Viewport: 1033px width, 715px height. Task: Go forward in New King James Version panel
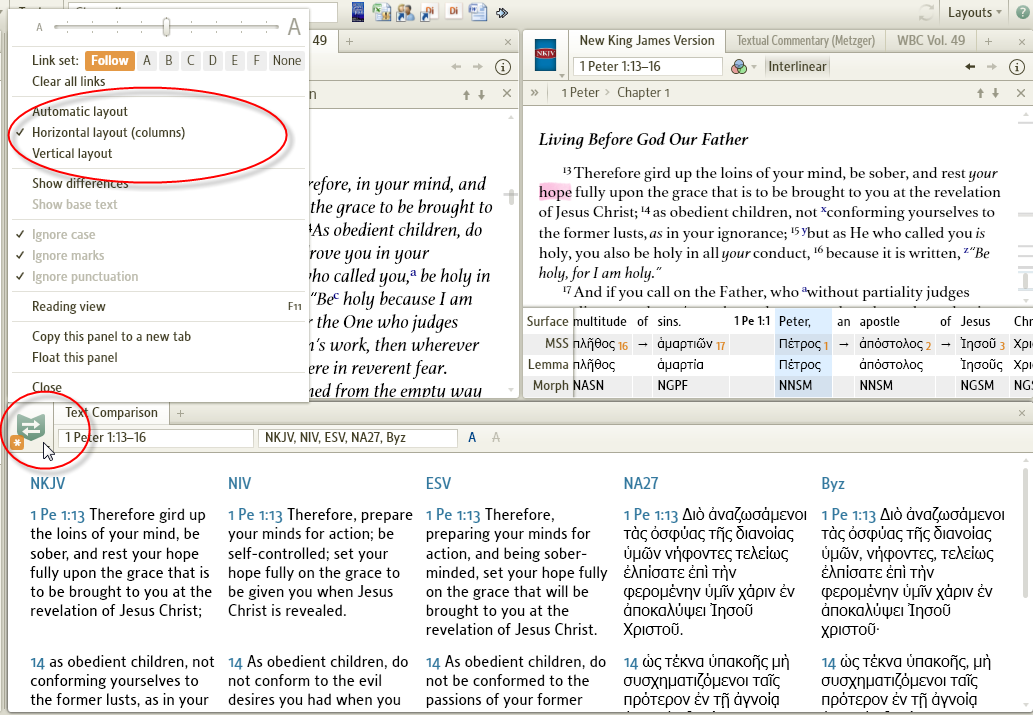(992, 67)
